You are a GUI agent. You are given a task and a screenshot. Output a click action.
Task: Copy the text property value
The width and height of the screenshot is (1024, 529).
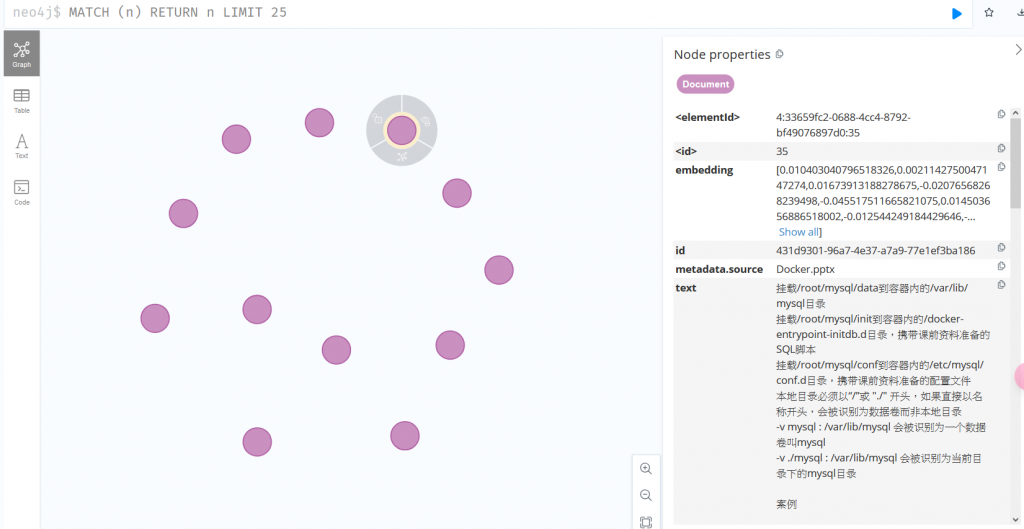click(1001, 285)
